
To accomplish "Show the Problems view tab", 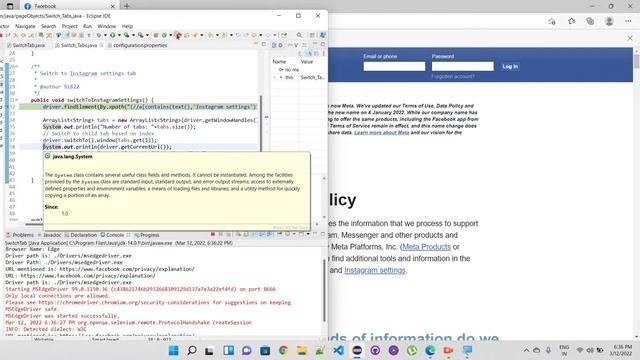I will pos(20,235).
